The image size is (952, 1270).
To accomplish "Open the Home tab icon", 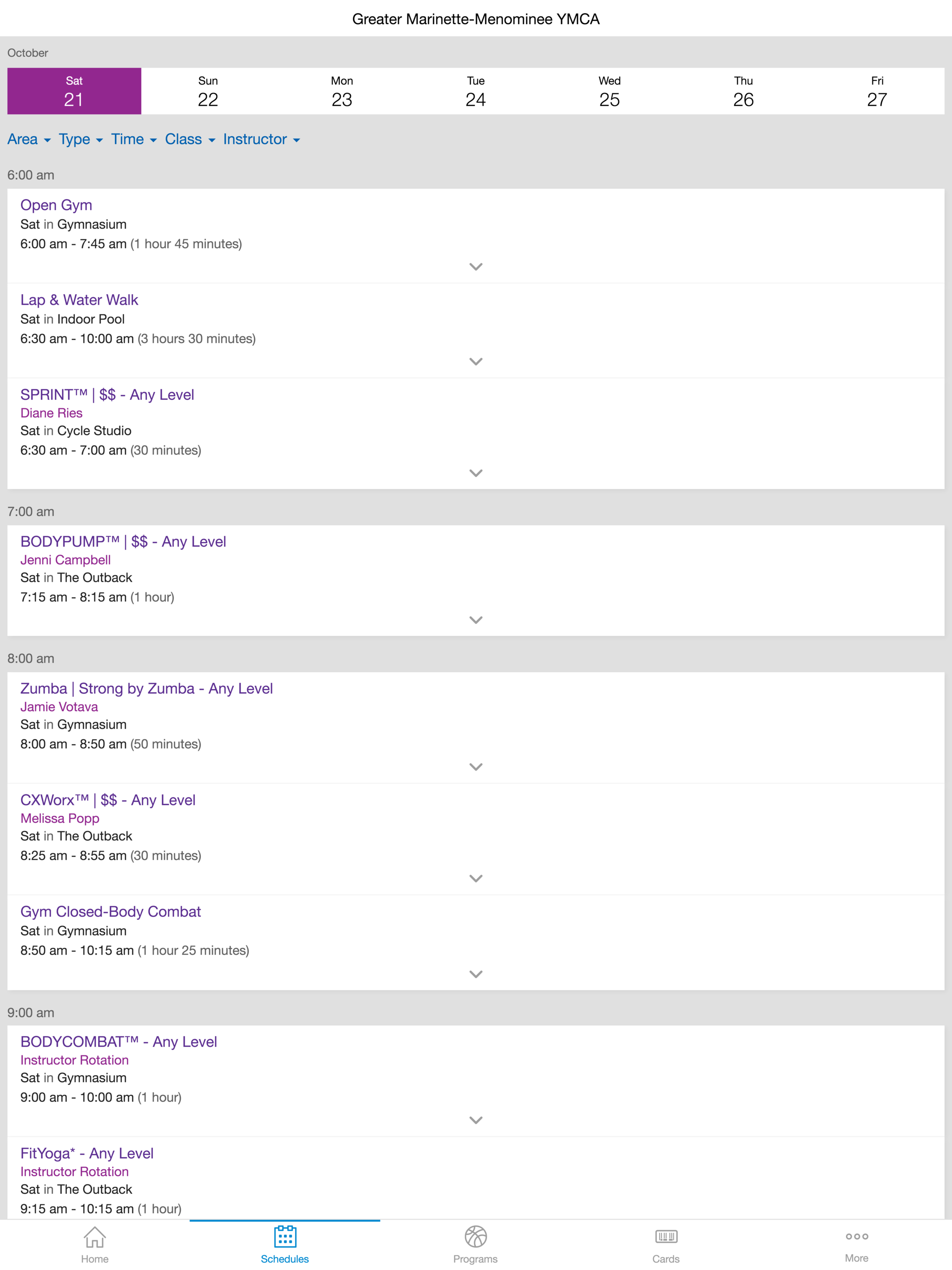I will click(x=95, y=1237).
